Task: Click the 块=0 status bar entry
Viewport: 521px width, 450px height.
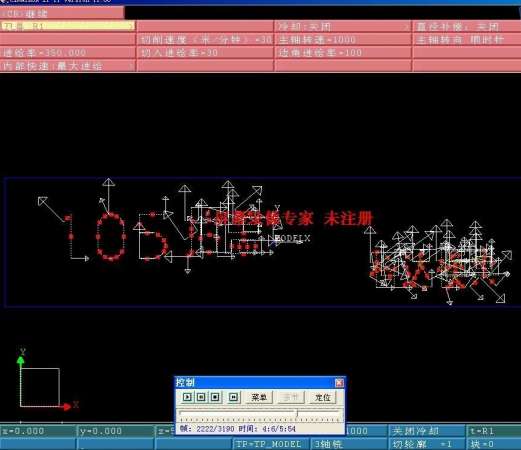Action: [494, 444]
